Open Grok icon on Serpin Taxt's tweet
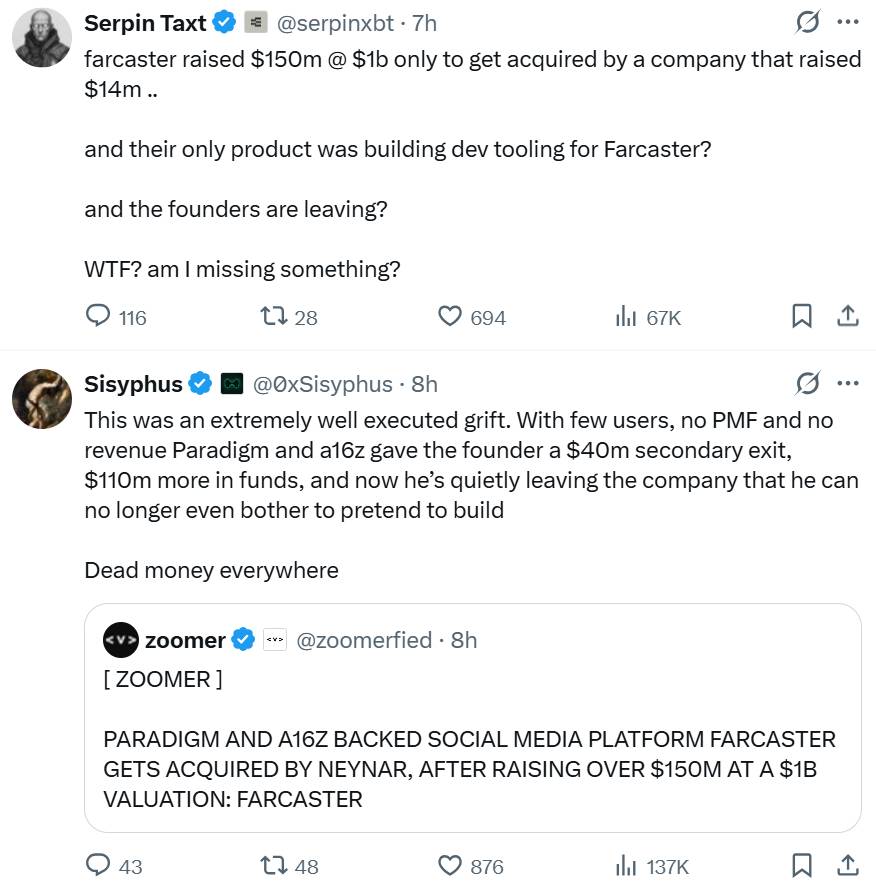876x890 pixels. pos(807,22)
